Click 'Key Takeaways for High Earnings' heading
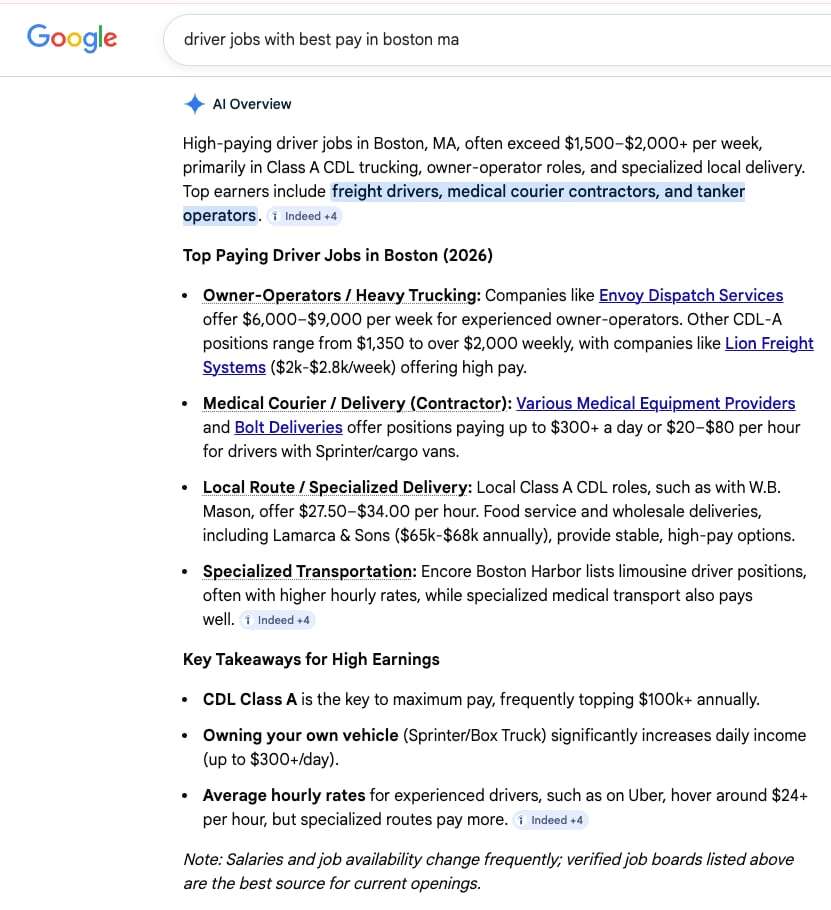The image size is (831, 910). 311,659
